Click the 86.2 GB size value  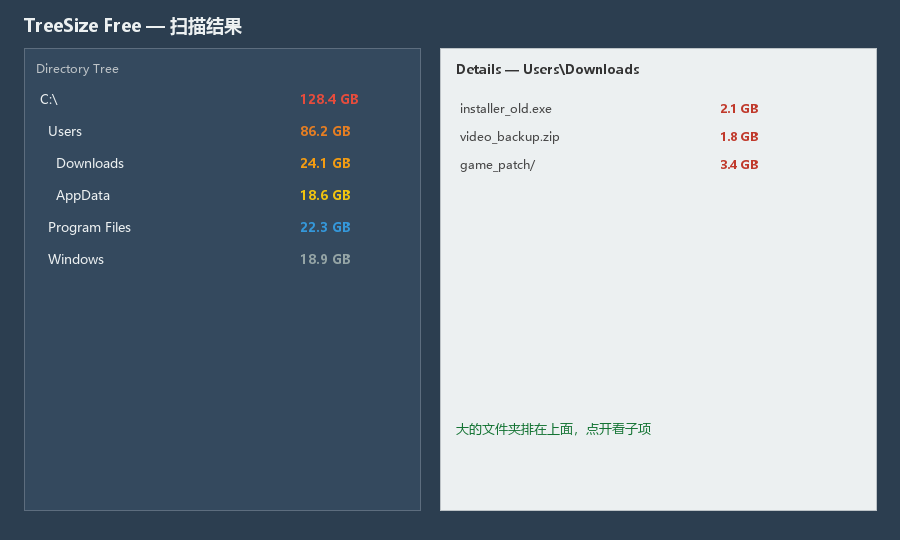[325, 131]
